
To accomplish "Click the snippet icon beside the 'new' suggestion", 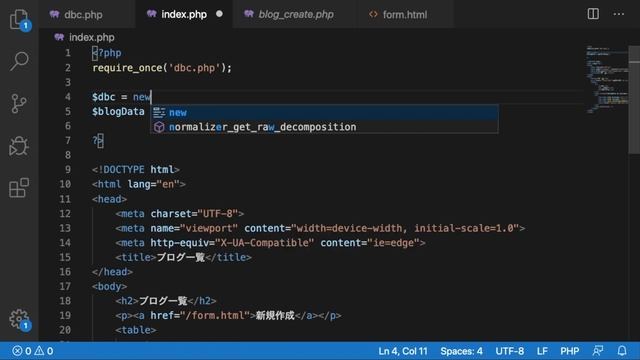I will coord(159,112).
